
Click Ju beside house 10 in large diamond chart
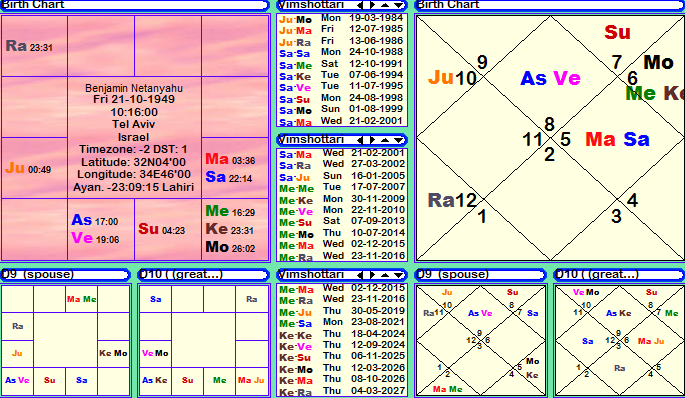[x=441, y=77]
